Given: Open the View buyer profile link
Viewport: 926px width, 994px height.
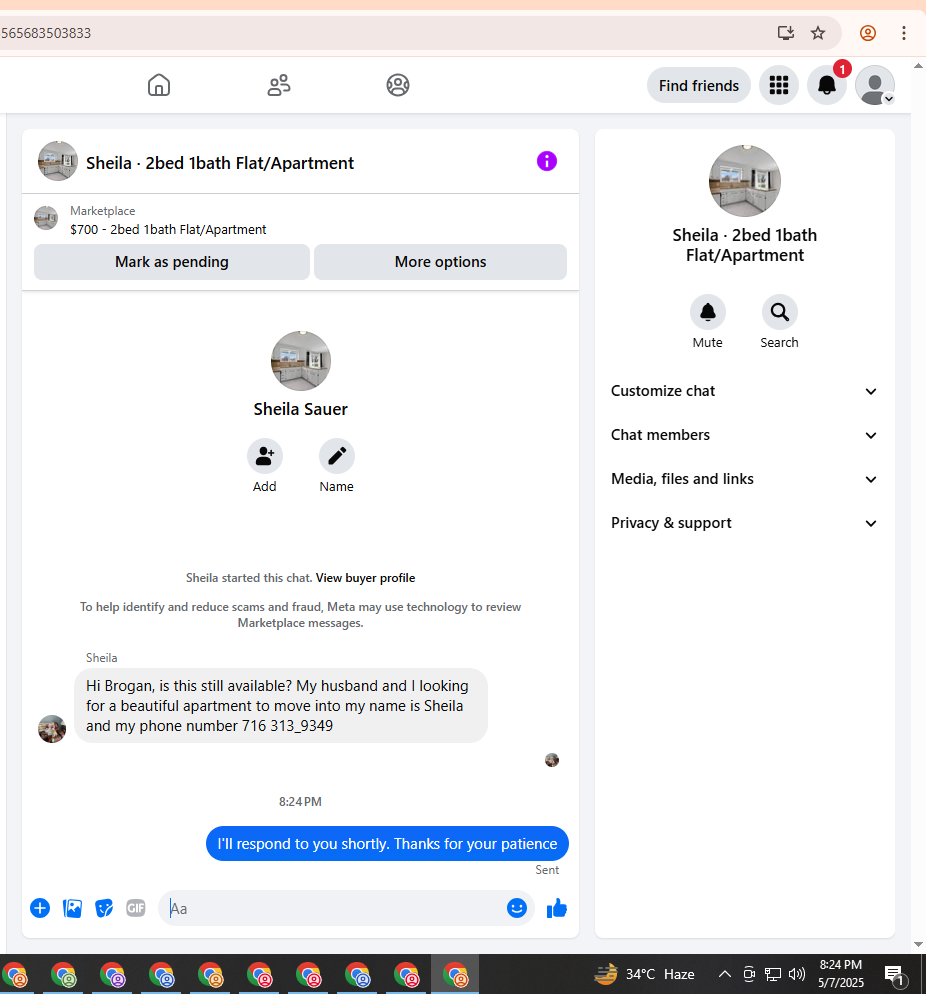Looking at the screenshot, I should point(365,578).
